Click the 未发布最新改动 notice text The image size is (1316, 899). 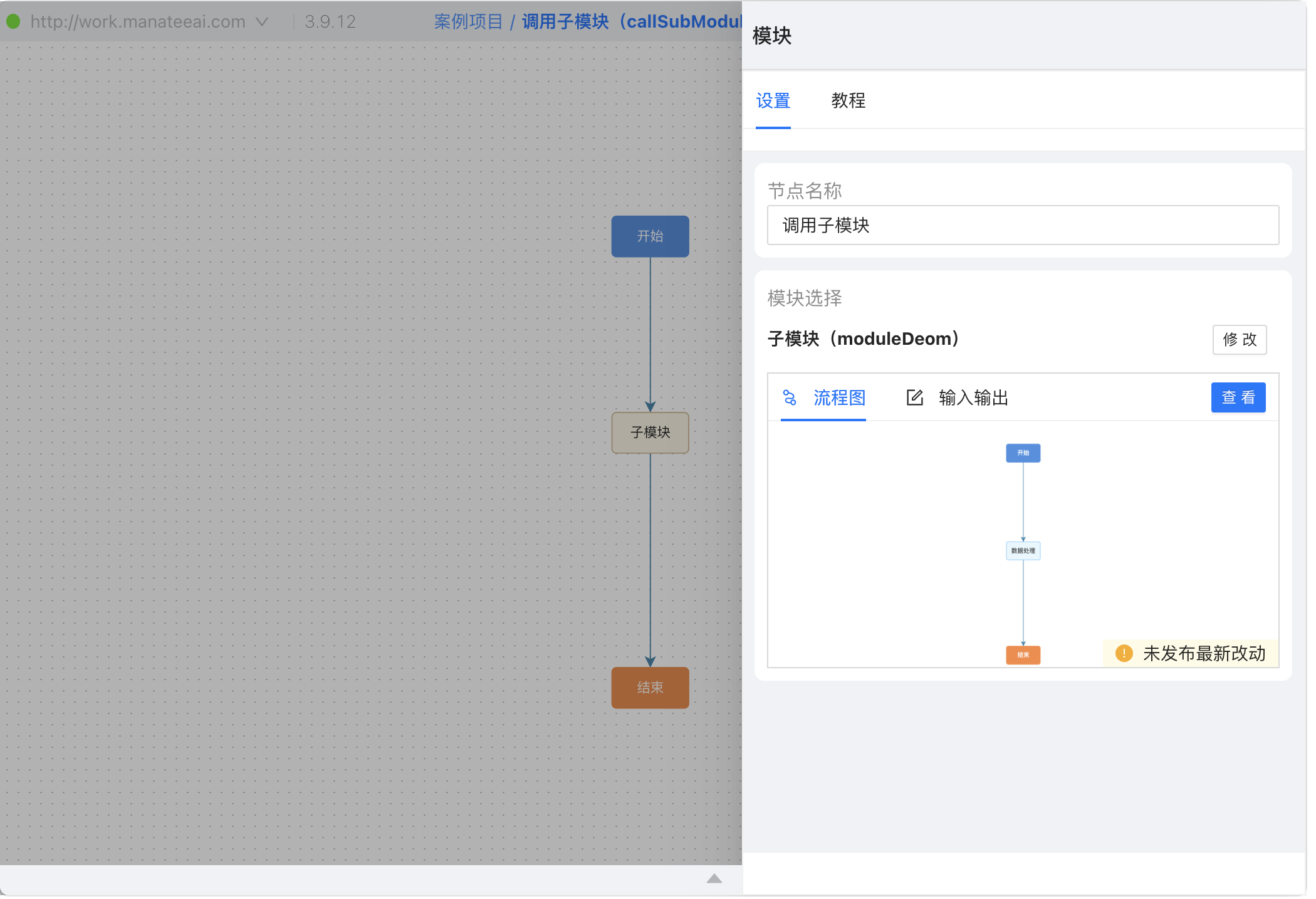click(1204, 653)
